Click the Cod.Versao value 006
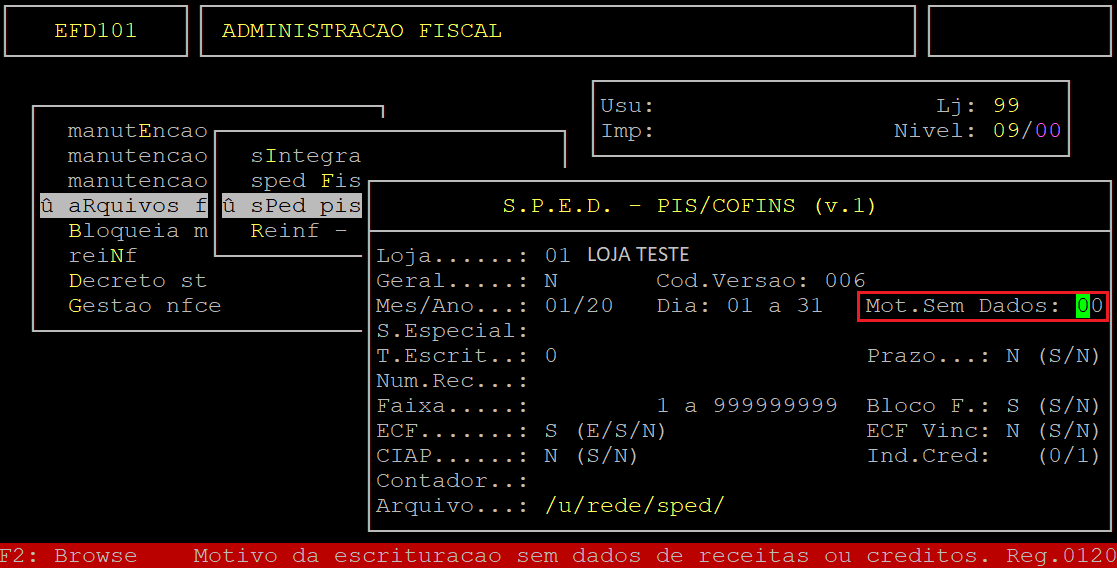Viewport: 1117px width, 568px height. 845,281
